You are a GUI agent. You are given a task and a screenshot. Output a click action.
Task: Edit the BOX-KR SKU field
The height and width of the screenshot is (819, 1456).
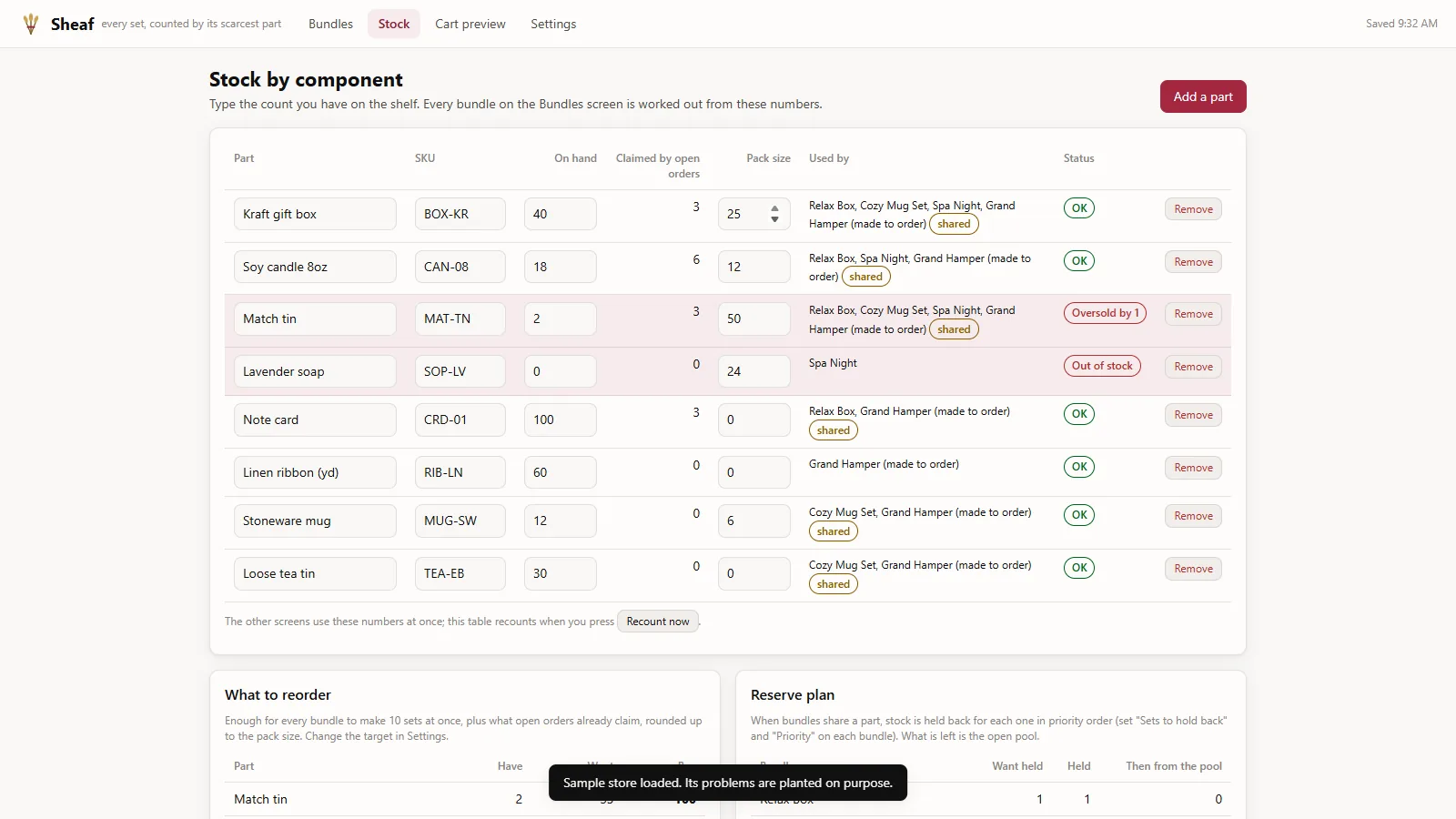tap(460, 214)
